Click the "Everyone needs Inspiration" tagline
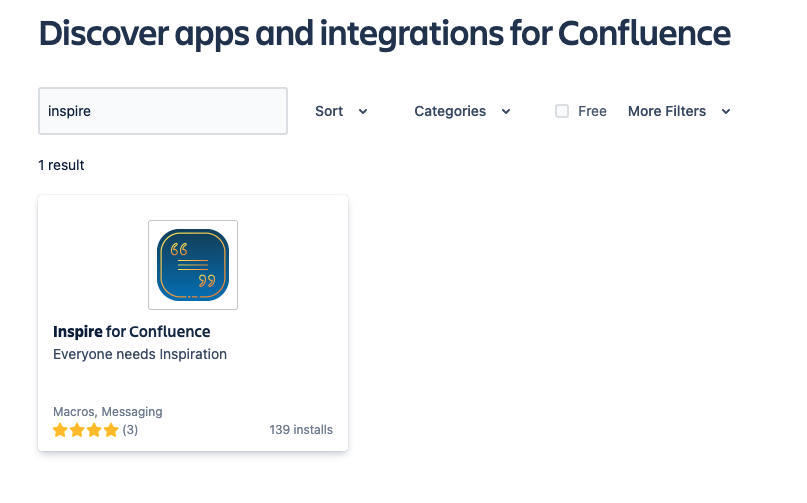Screen dimensions: 807x503 point(140,354)
